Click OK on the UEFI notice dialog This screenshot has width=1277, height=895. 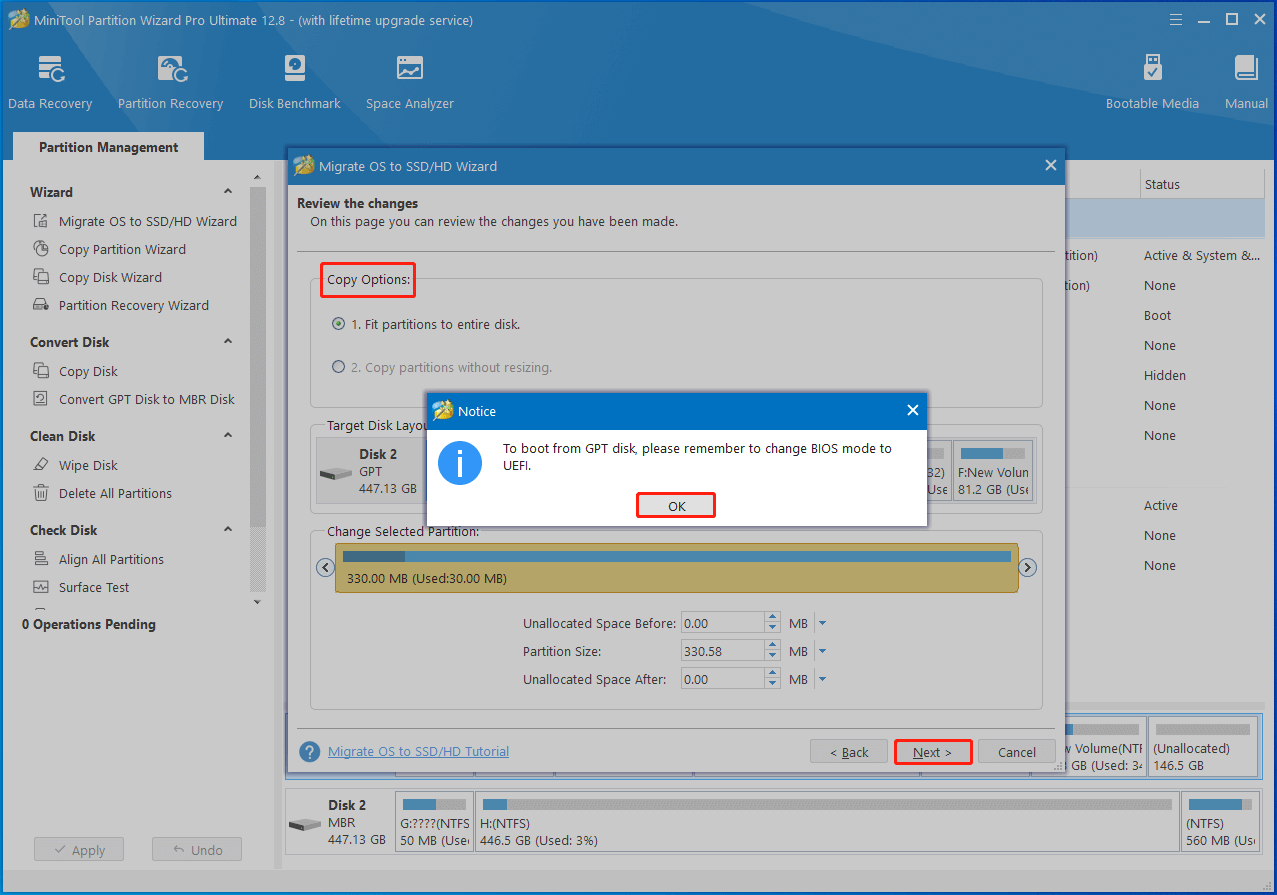675,505
